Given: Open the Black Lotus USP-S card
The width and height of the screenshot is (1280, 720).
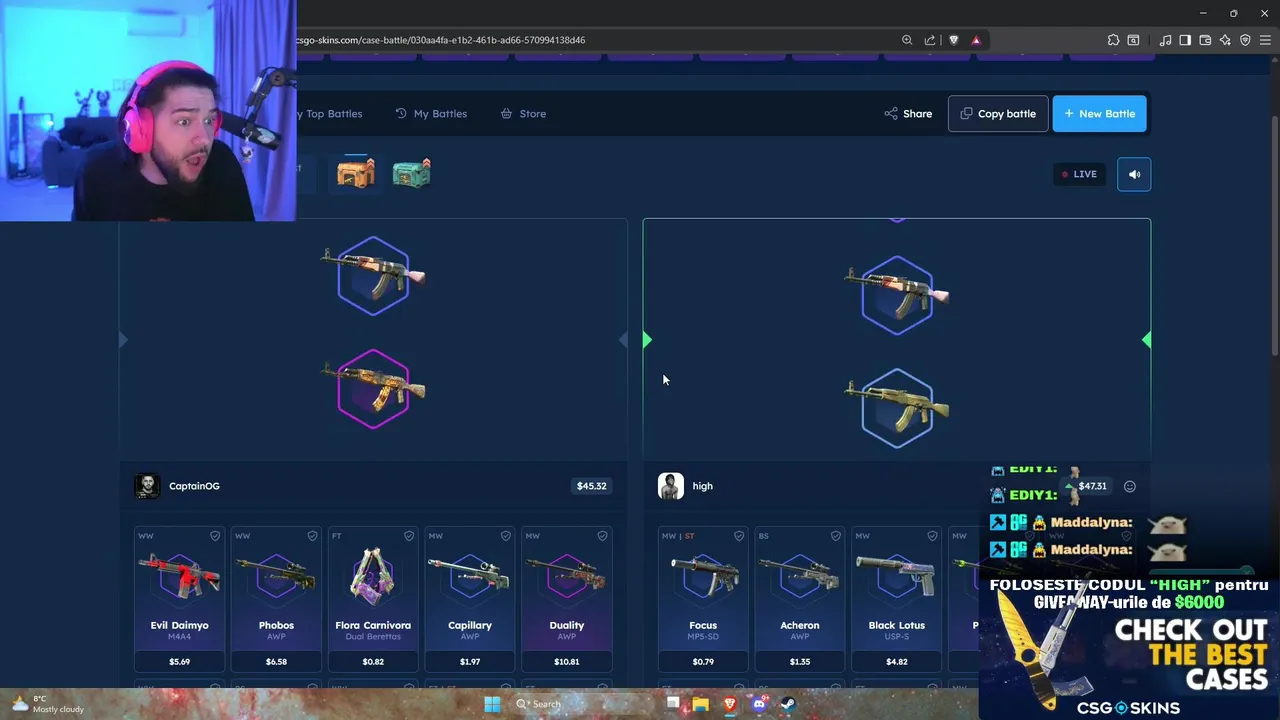Looking at the screenshot, I should pyautogui.click(x=897, y=599).
